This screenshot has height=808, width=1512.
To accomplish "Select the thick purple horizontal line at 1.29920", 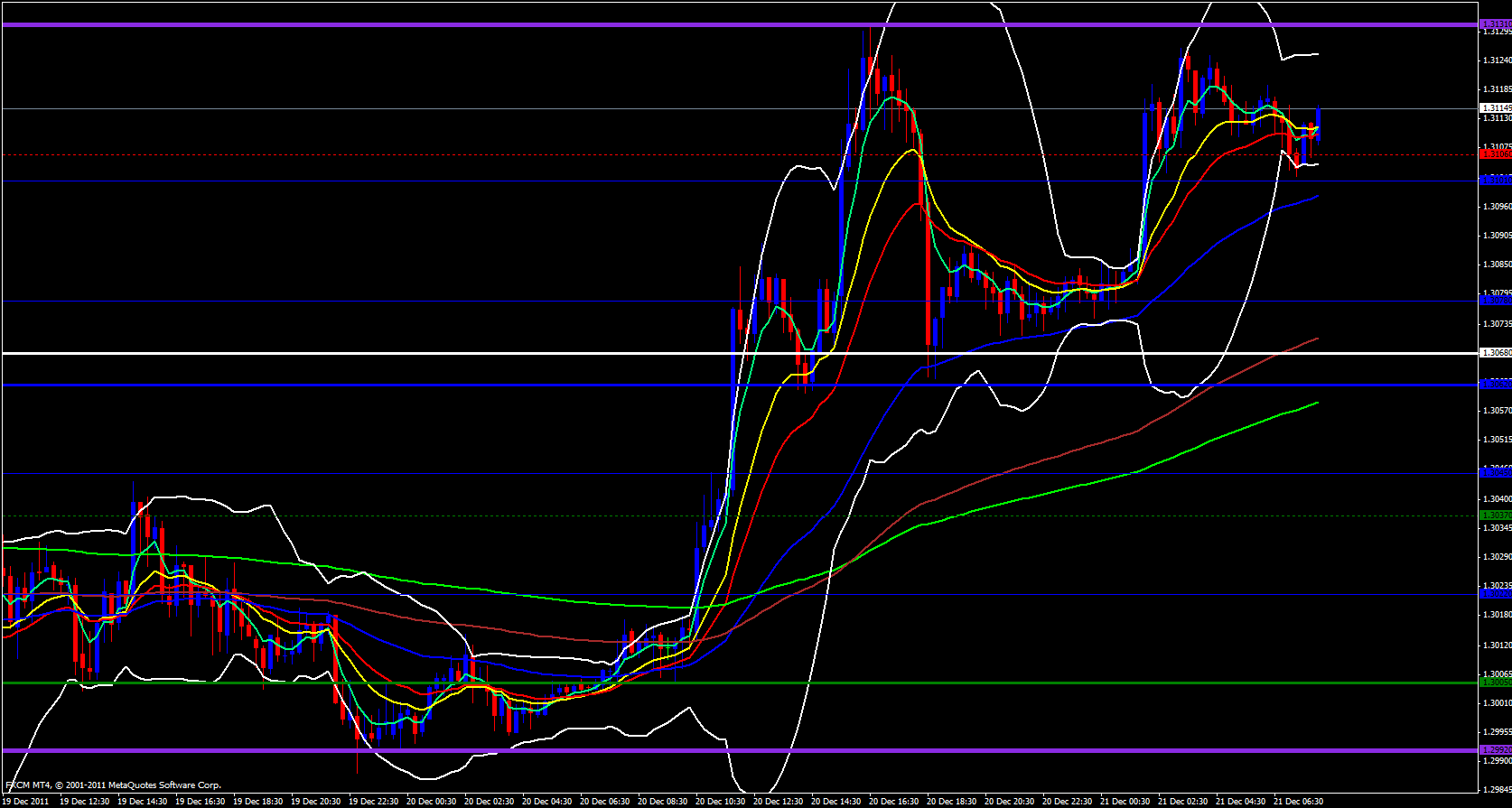I will click(x=740, y=750).
